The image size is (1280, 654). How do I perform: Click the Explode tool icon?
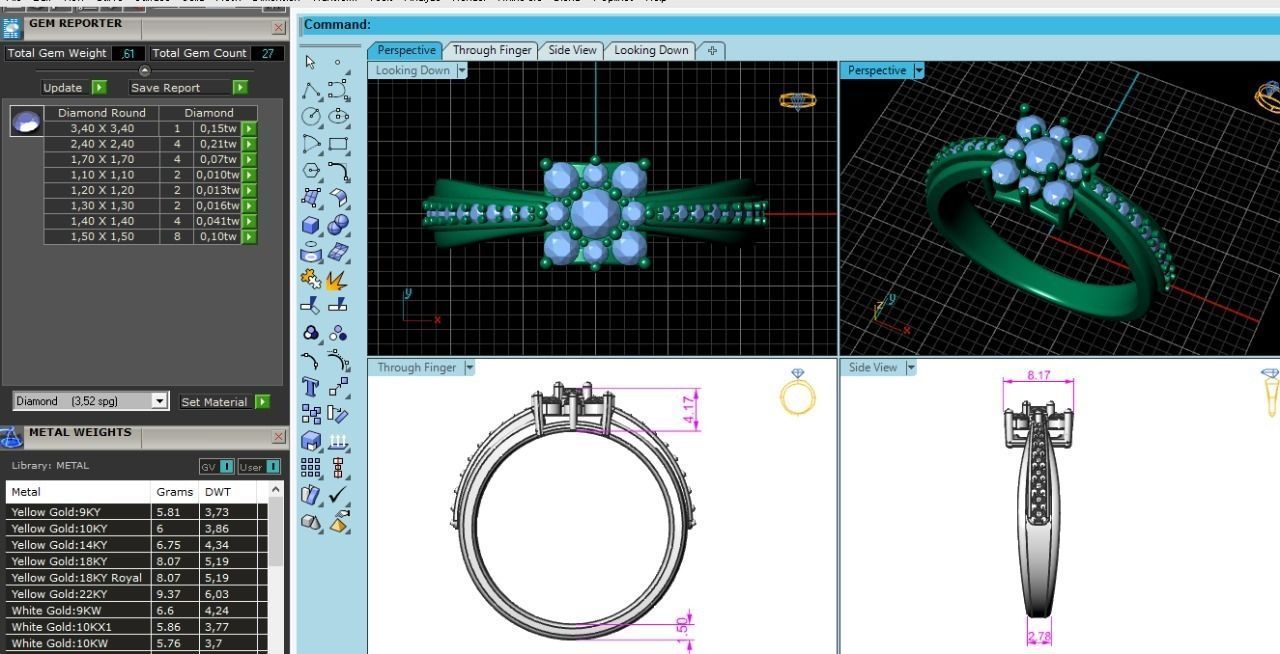(x=338, y=279)
